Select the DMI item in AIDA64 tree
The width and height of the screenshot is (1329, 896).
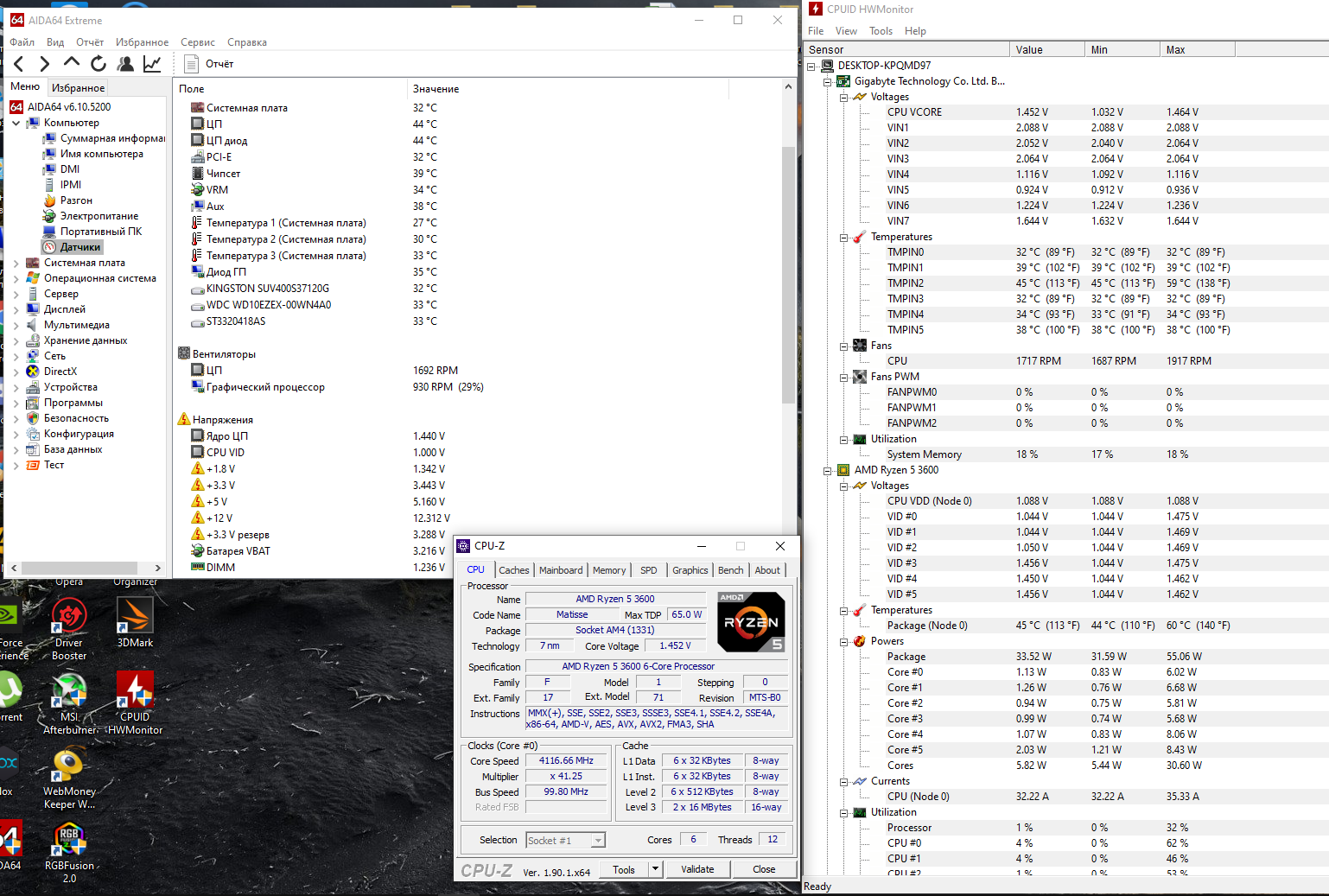tap(62, 169)
